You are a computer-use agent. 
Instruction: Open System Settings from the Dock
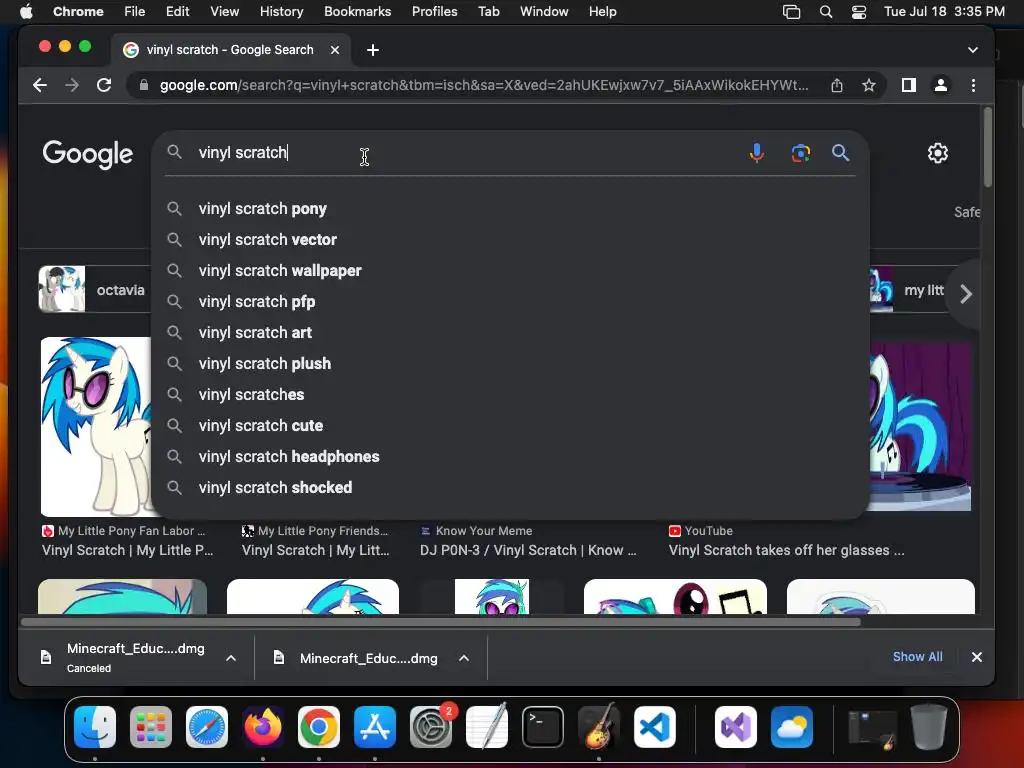tap(431, 726)
